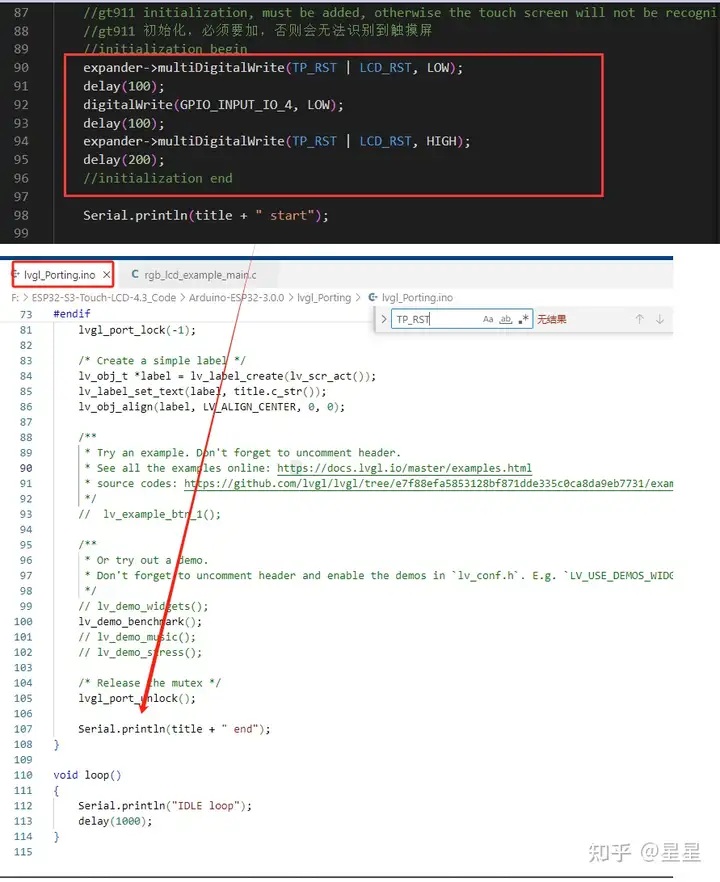Open lvgl_Porting.ino file breadcrumb
The height and width of the screenshot is (882, 720).
[417, 298]
